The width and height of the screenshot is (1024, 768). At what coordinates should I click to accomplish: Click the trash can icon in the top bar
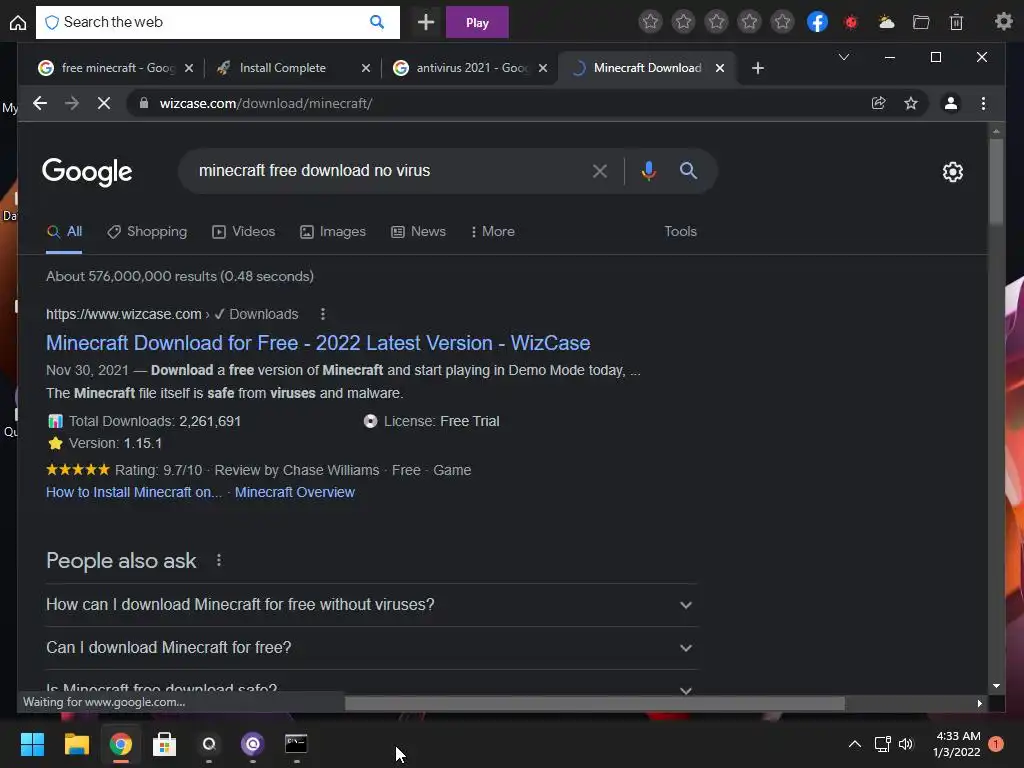pos(956,22)
